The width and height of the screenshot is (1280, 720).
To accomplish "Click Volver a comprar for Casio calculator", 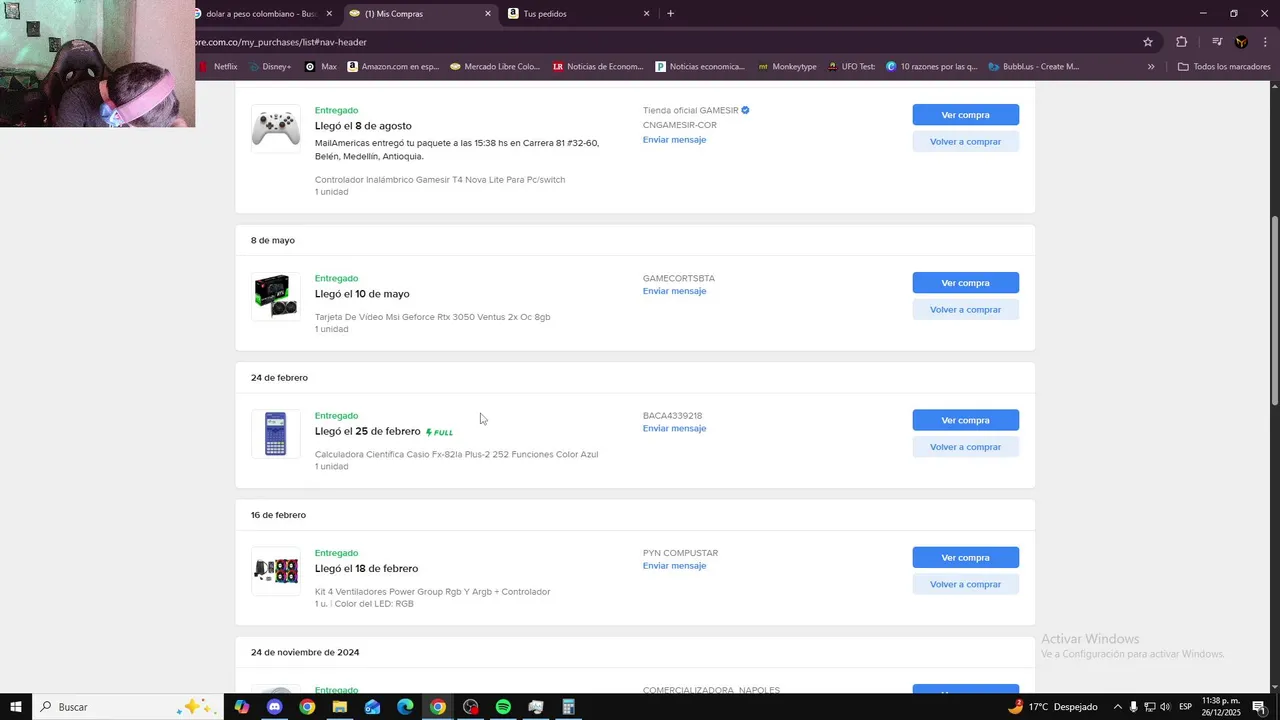I will point(965,447).
